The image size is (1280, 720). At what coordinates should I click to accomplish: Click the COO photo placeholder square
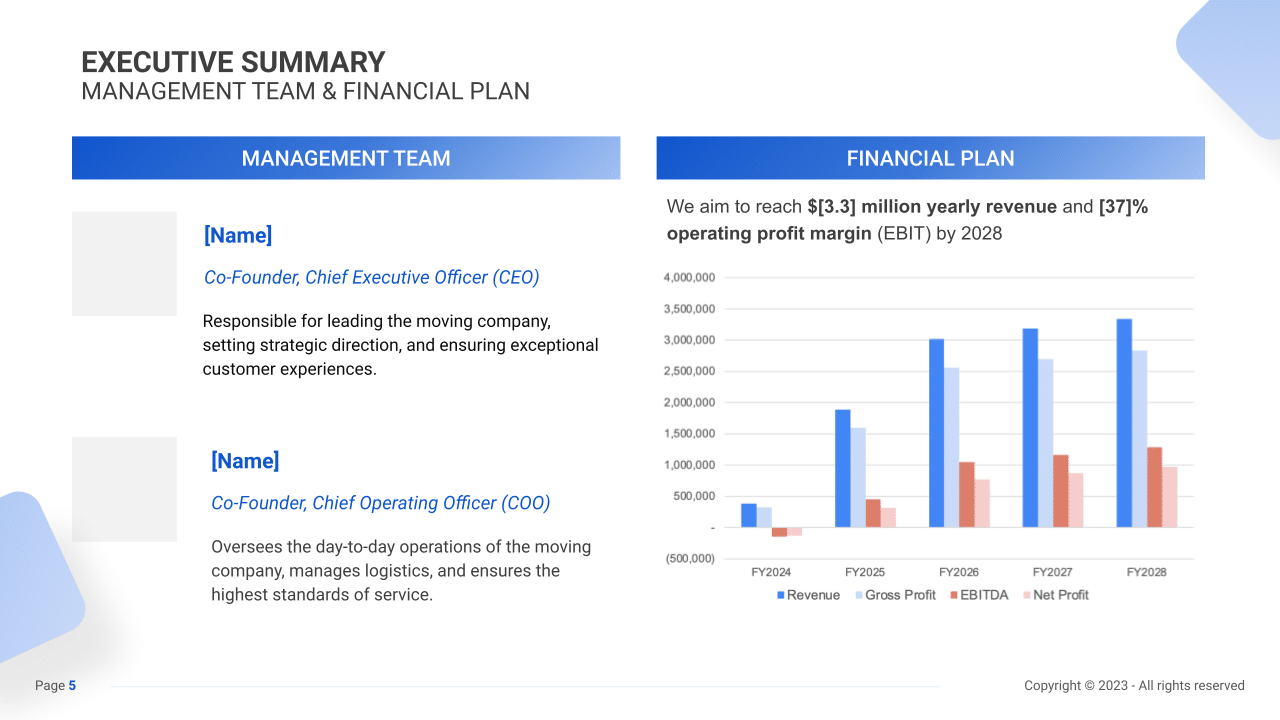124,489
